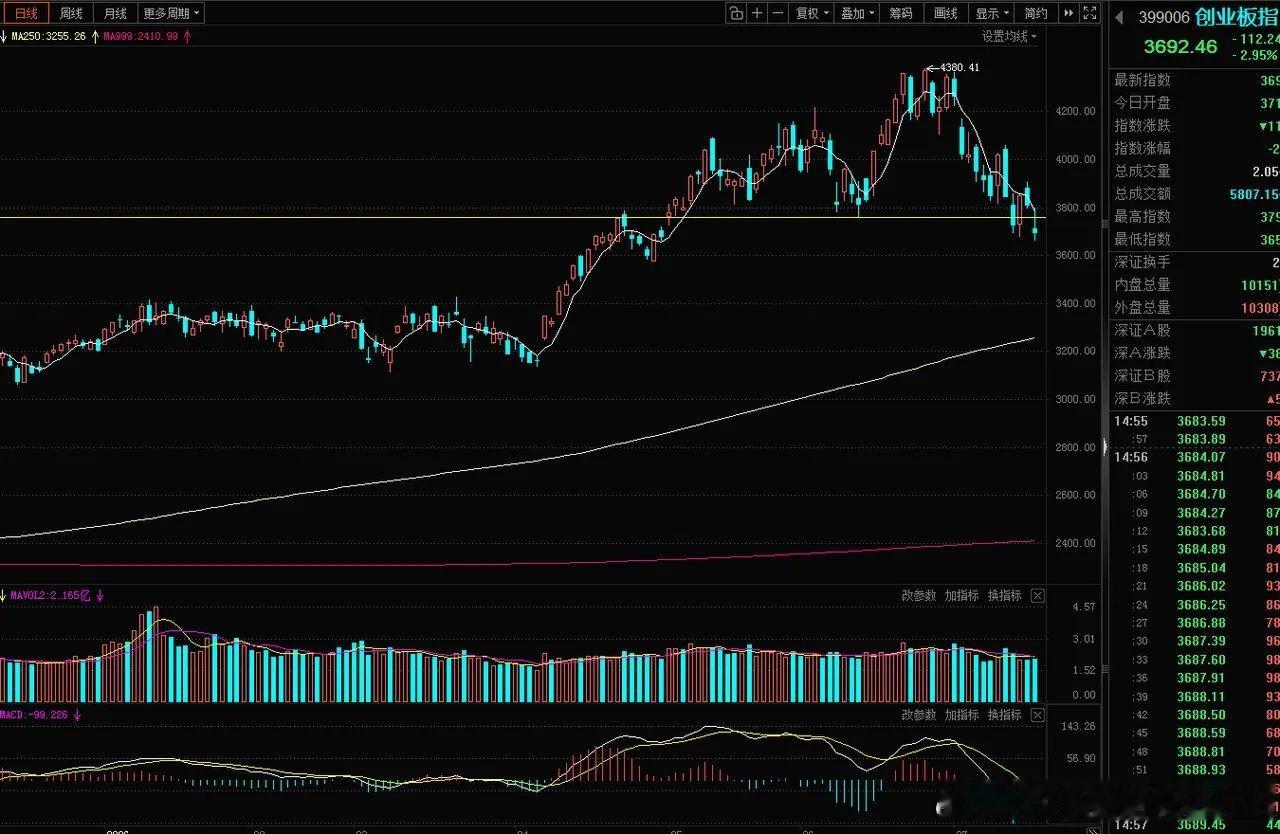Expand the 复权 dropdown menu
Image resolution: width=1280 pixels, height=834 pixels.
[813, 13]
